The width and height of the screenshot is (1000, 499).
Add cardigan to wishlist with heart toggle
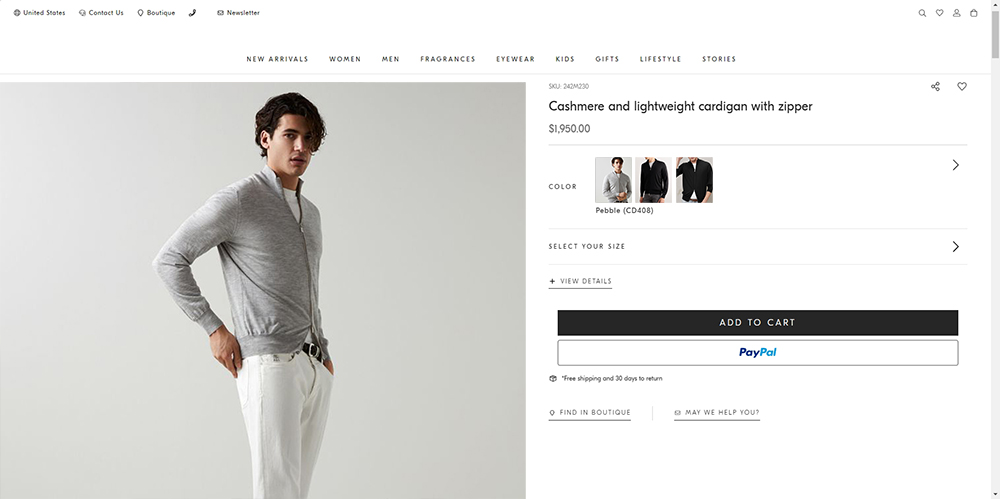[x=962, y=87]
